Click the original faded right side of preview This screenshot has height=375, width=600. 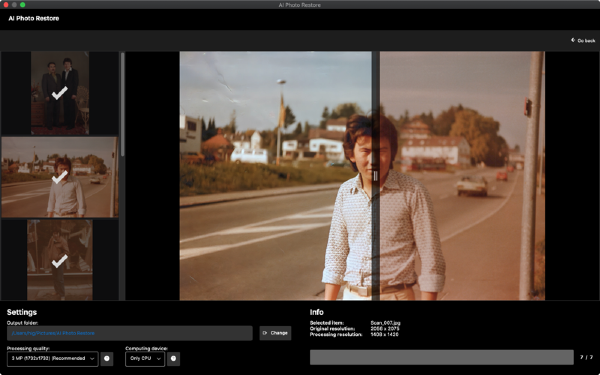(462, 176)
